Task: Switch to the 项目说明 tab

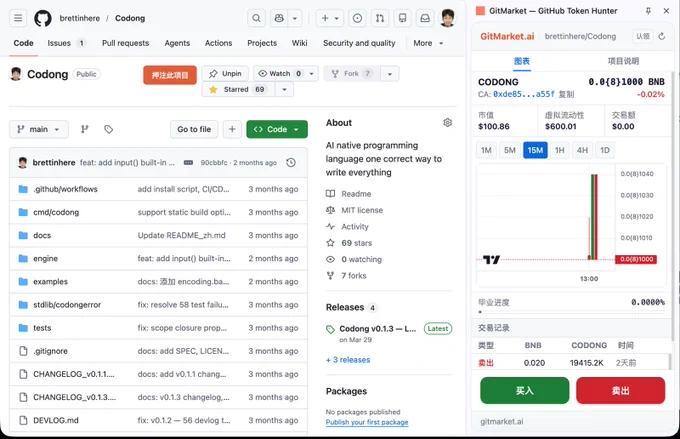Action: 623,61
